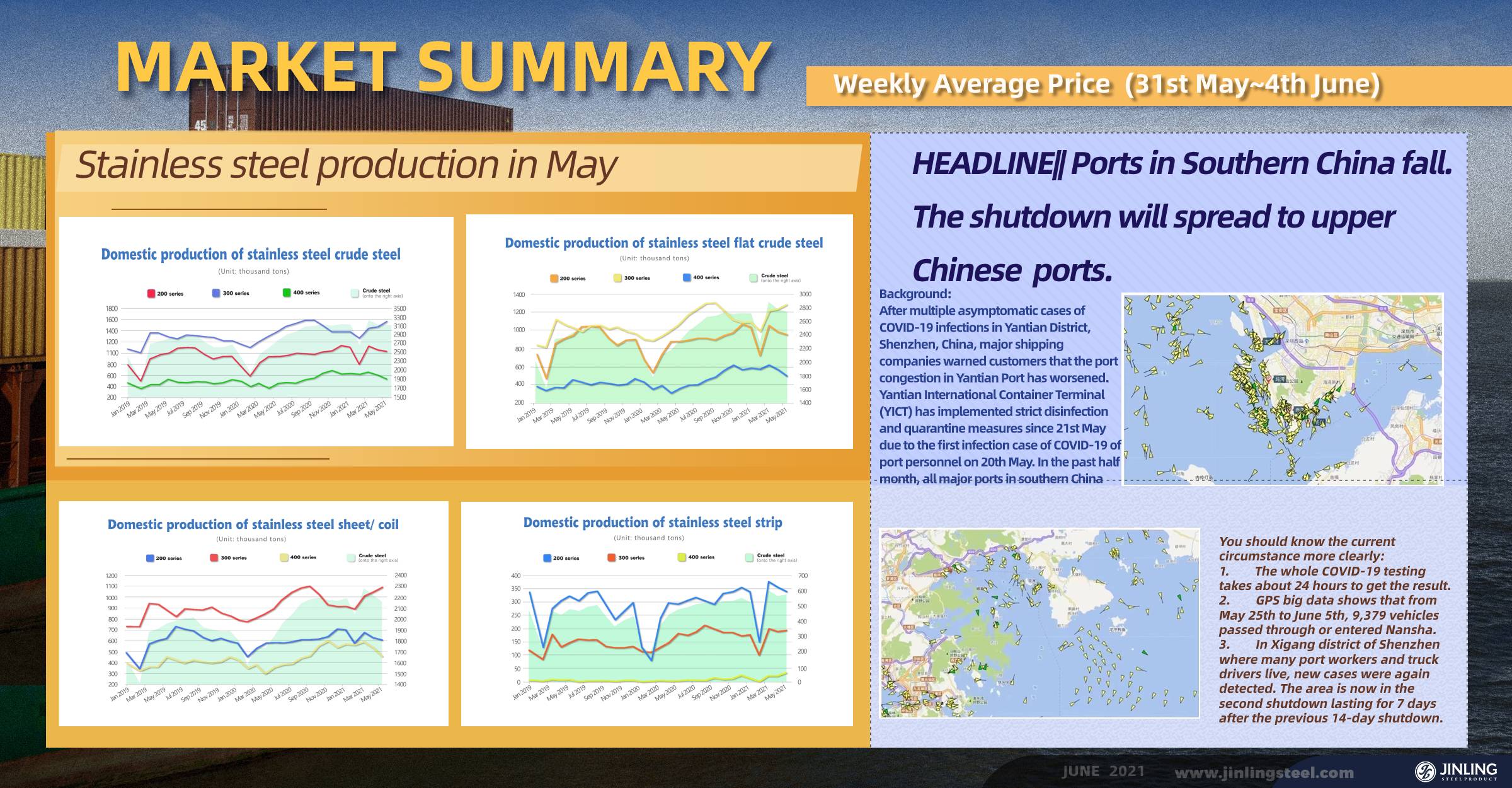
Task: Click the Crude steel legend swatch in flat crude steel chart
Action: point(753,278)
